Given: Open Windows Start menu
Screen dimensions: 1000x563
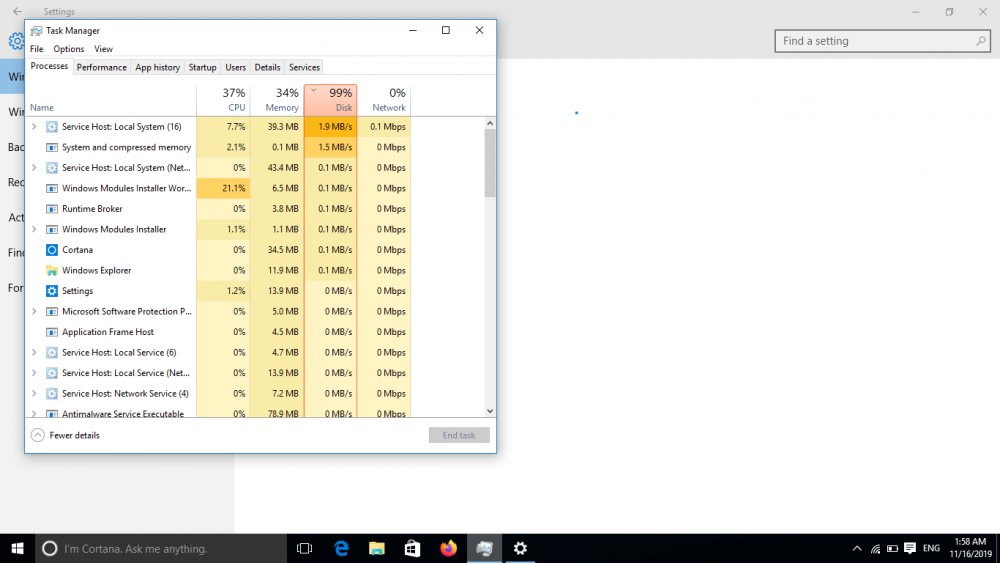Looking at the screenshot, I should pos(17,548).
